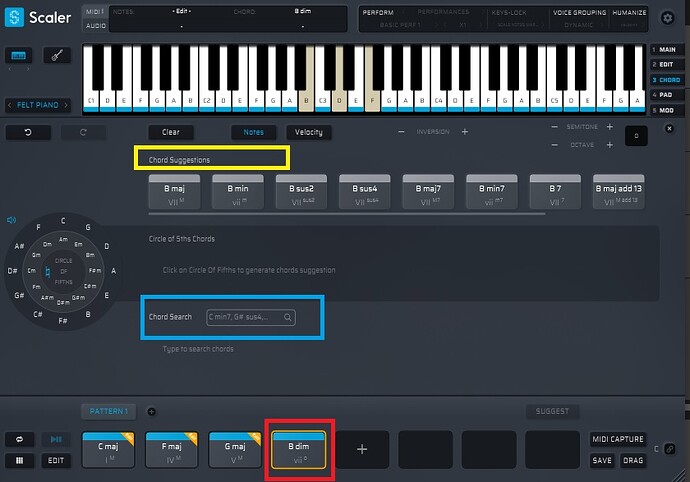Select the G maj chord pad
Viewport: 690px width, 482px height.
tap(235, 449)
